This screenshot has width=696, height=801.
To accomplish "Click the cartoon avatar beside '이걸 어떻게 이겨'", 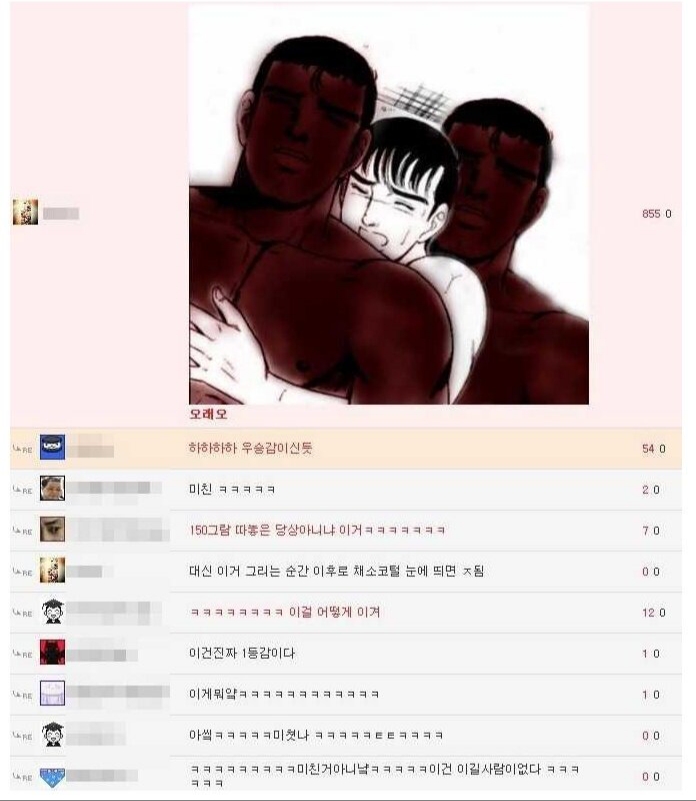I will coord(53,611).
